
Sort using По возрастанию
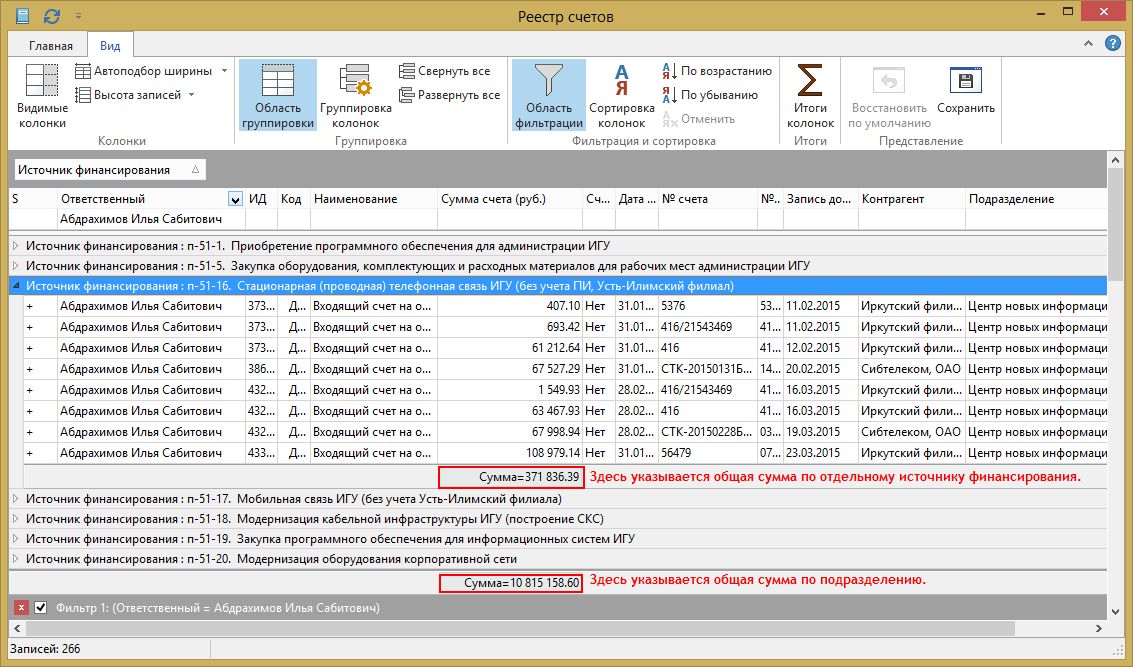coord(716,71)
